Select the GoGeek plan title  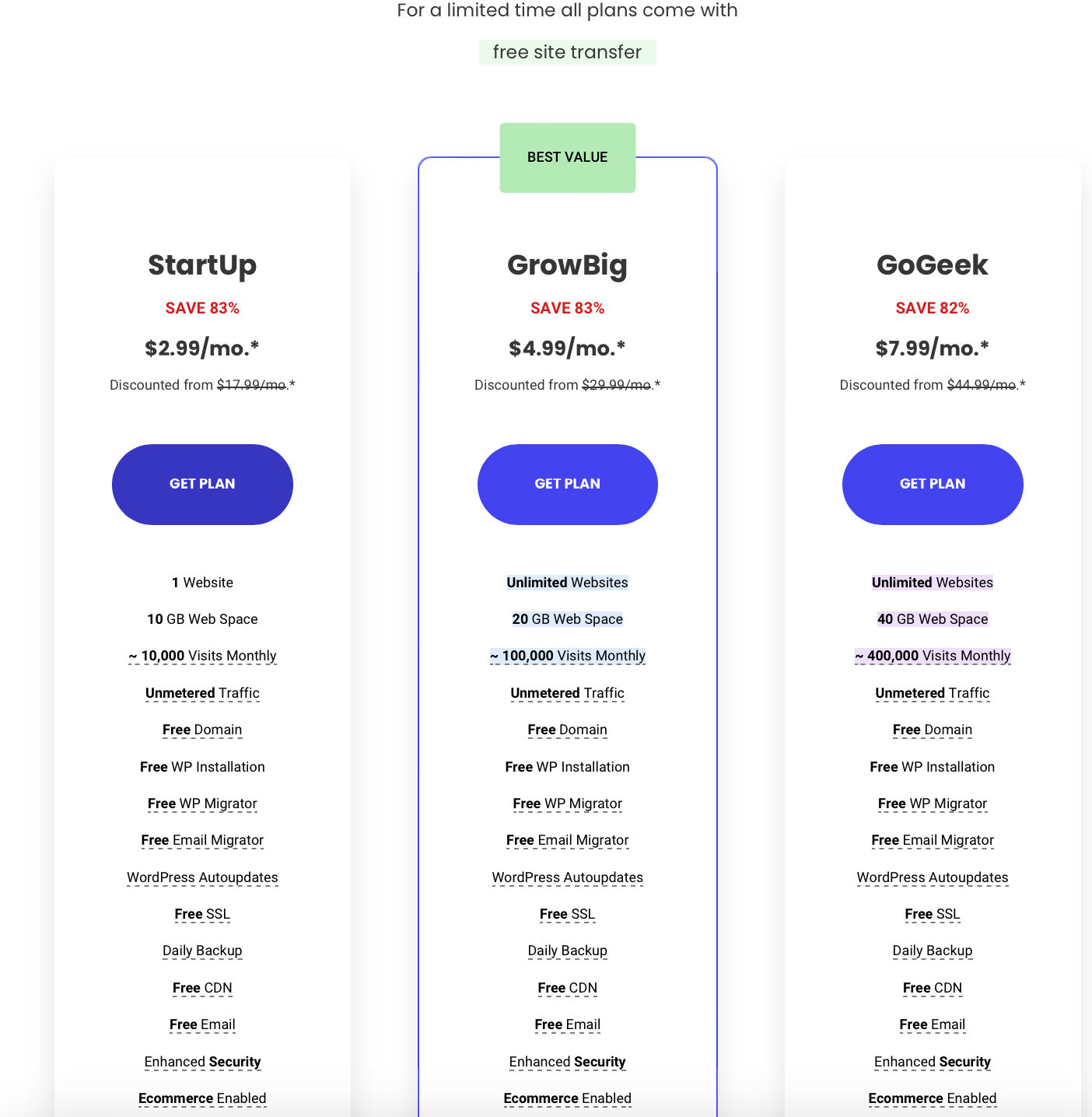(932, 265)
